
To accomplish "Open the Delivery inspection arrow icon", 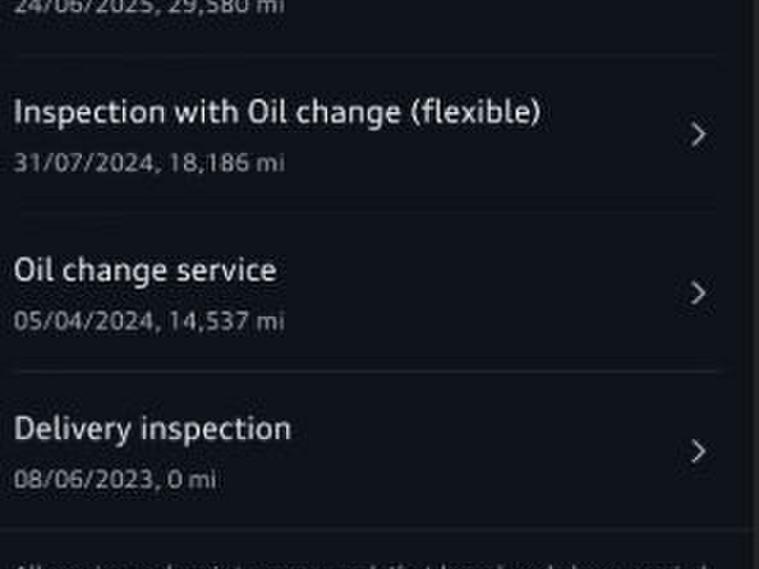I will (x=699, y=451).
